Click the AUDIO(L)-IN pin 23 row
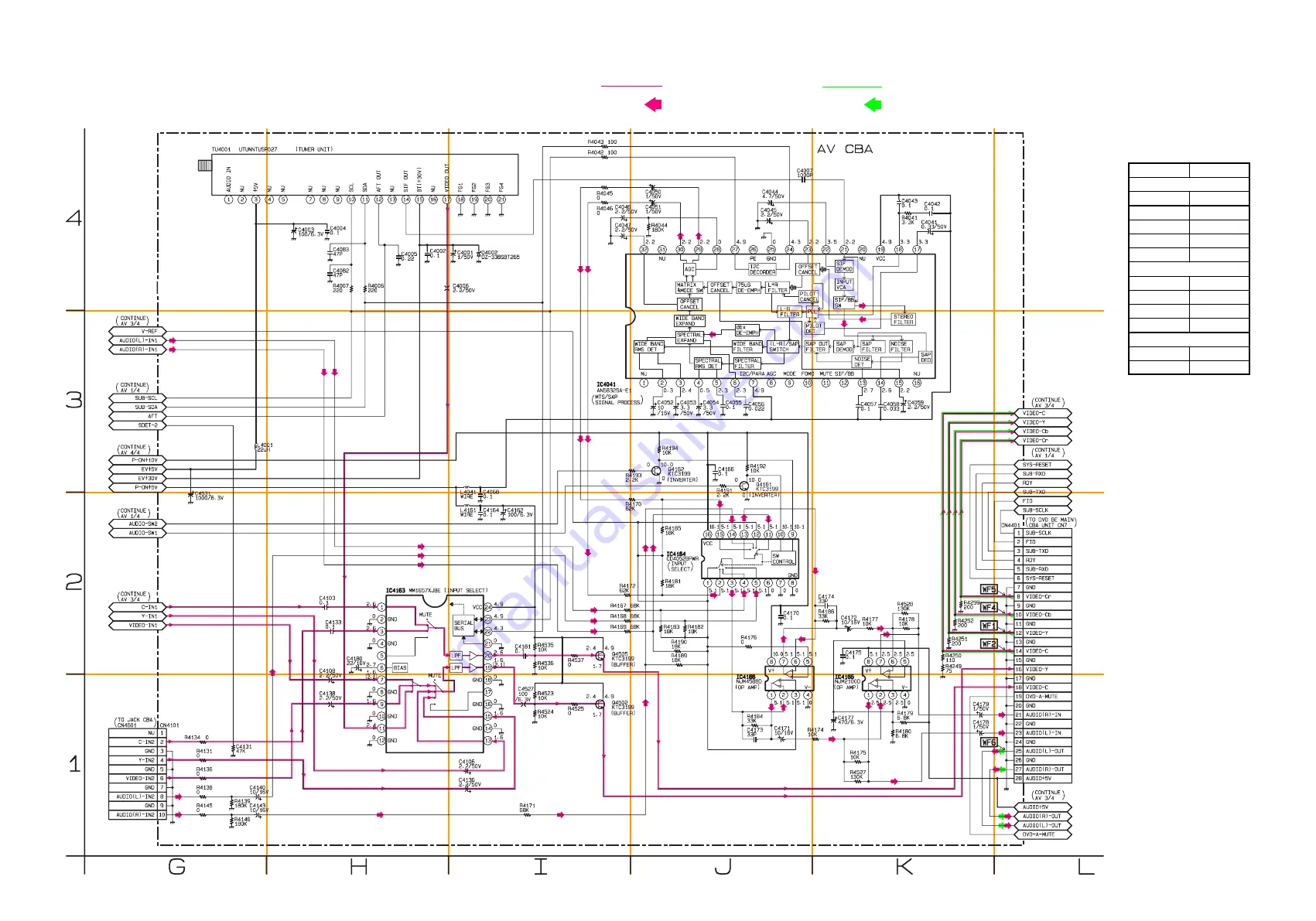Screen dimensions: 1316x921 point(1043,733)
